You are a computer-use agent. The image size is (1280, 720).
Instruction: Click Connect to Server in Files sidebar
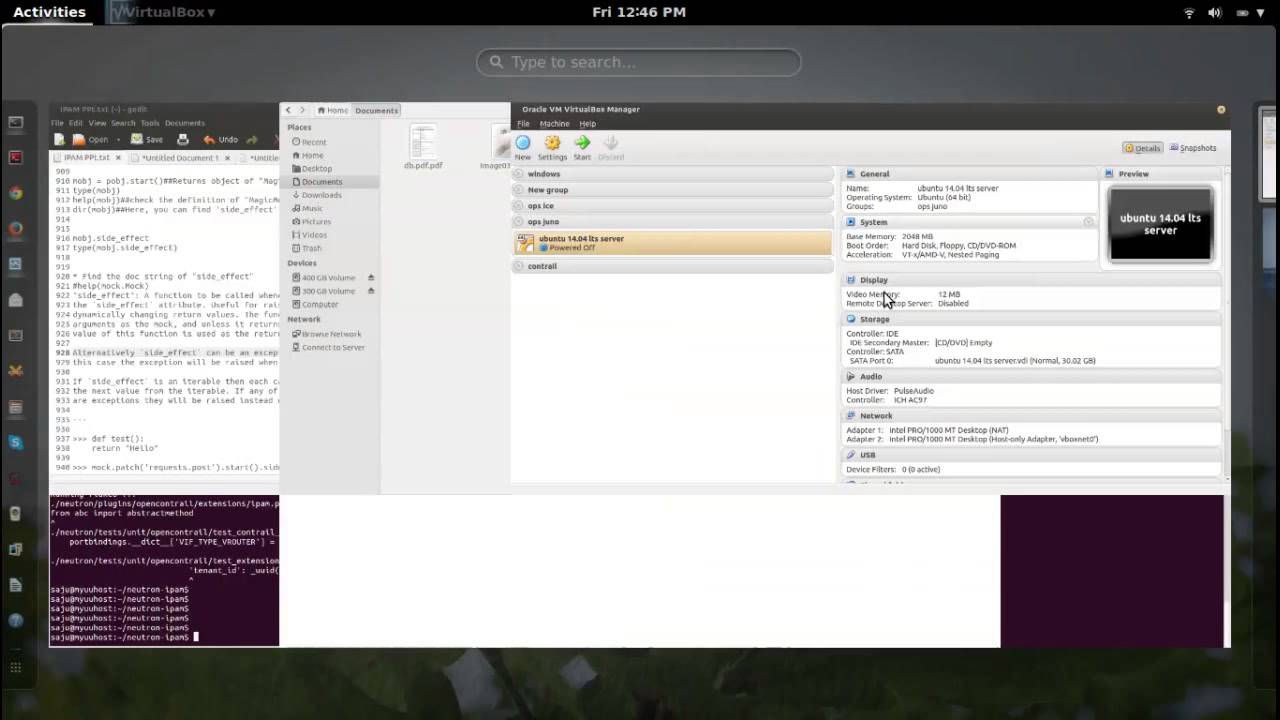[333, 347]
